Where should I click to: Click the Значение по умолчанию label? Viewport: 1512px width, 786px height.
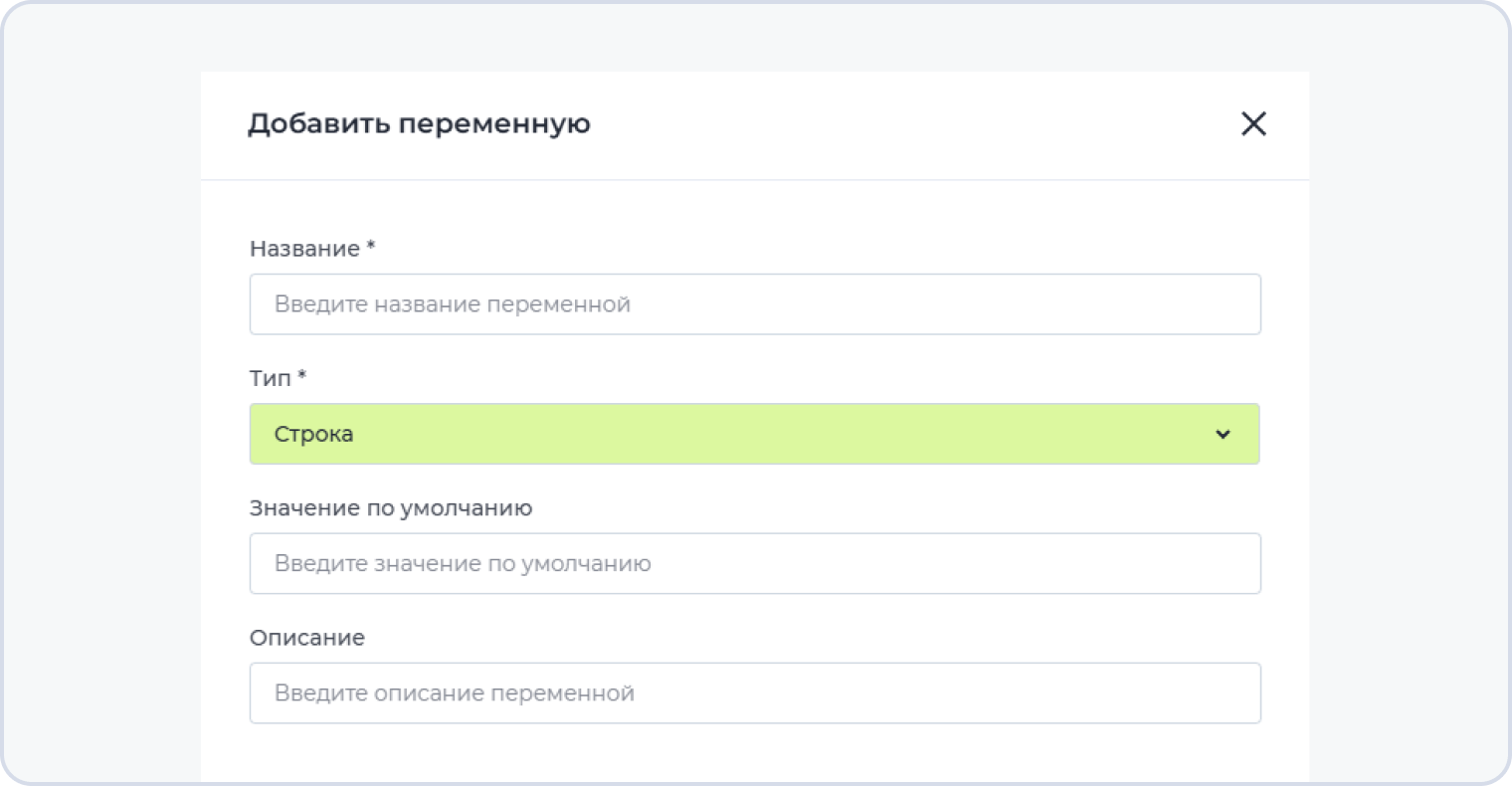click(391, 508)
